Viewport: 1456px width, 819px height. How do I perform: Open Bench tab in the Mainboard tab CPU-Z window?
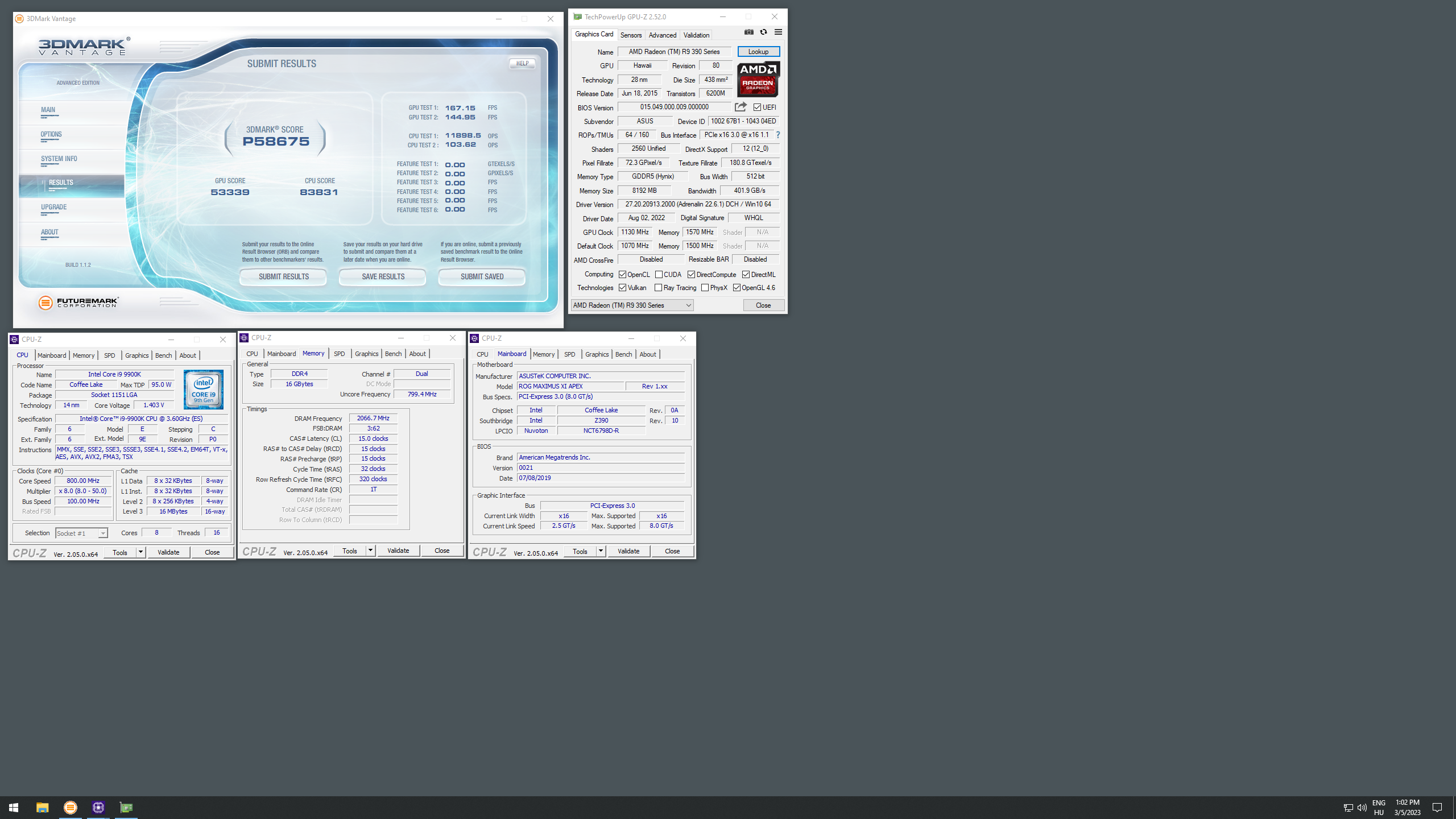(x=623, y=354)
